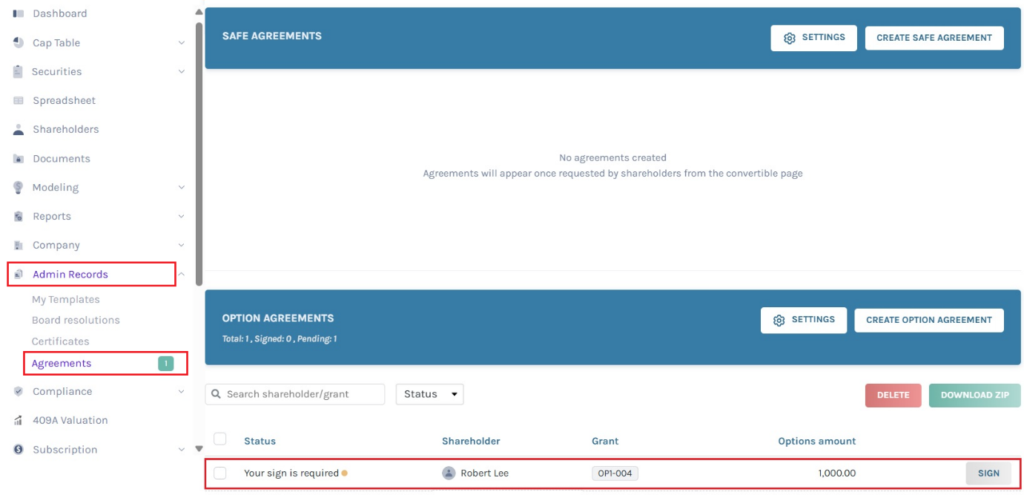
Task: Click the Compliance shield icon
Action: [18, 392]
